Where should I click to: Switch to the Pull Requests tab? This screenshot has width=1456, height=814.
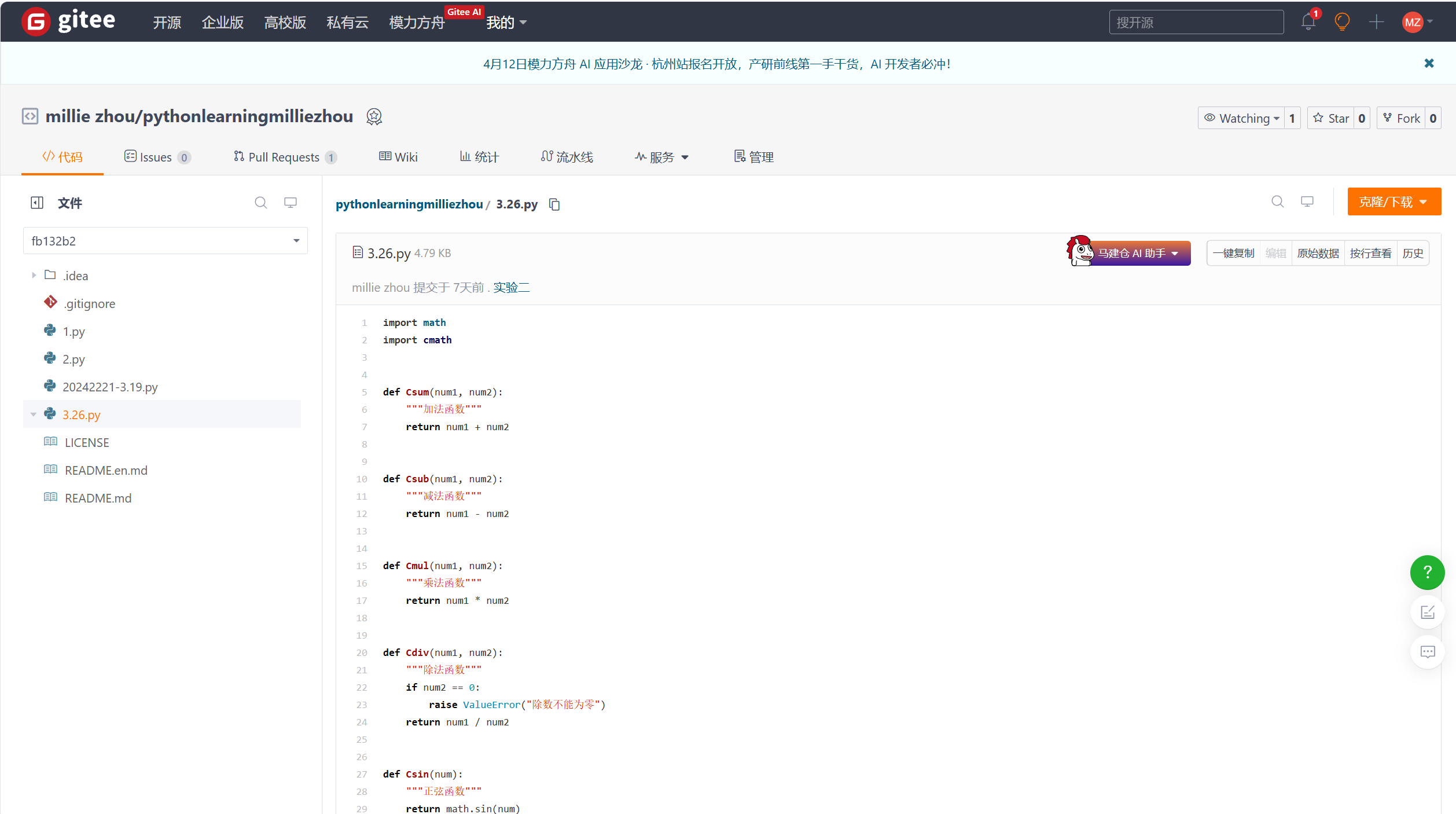pyautogui.click(x=284, y=157)
